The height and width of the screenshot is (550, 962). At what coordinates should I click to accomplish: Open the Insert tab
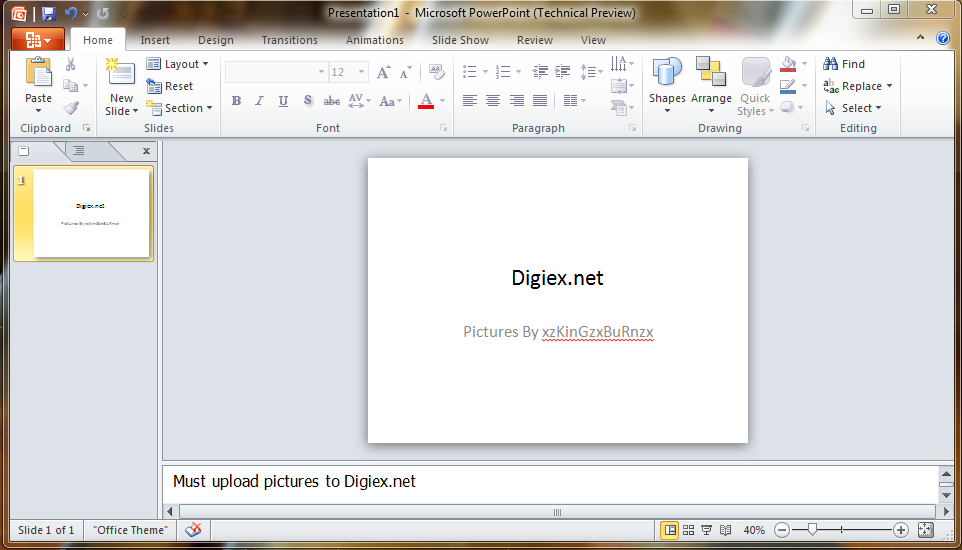point(155,40)
